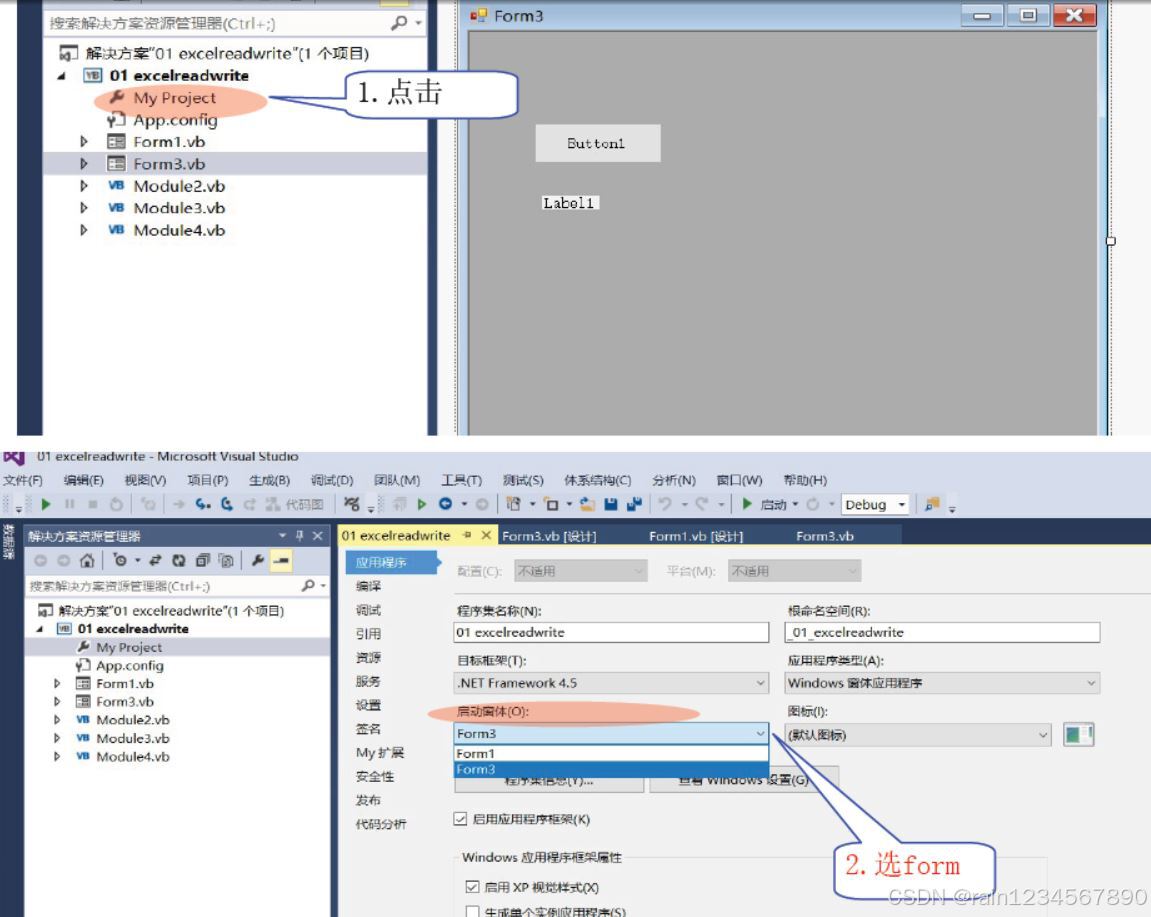1151x917 pixels.
Task: Click the Open File folder icon on toolbar
Action: 587,504
